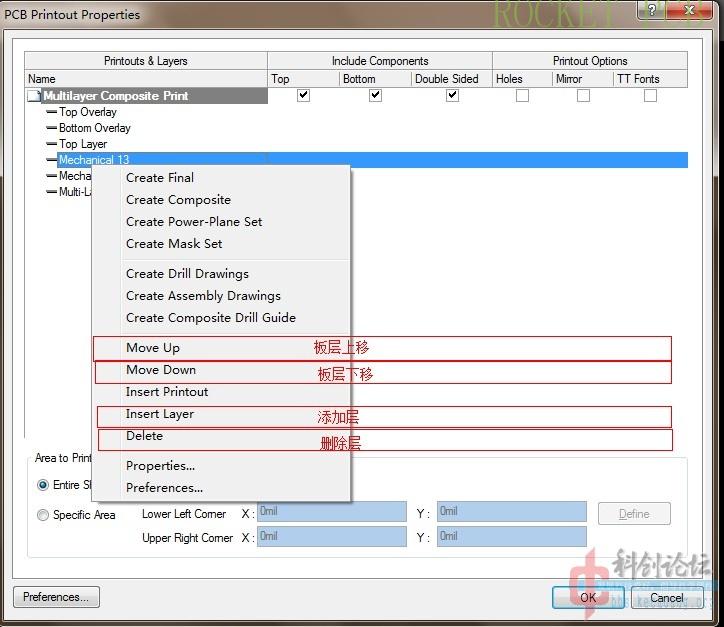The width and height of the screenshot is (724, 627).
Task: Click the Multilayer Composite Print page icon
Action: coord(35,96)
